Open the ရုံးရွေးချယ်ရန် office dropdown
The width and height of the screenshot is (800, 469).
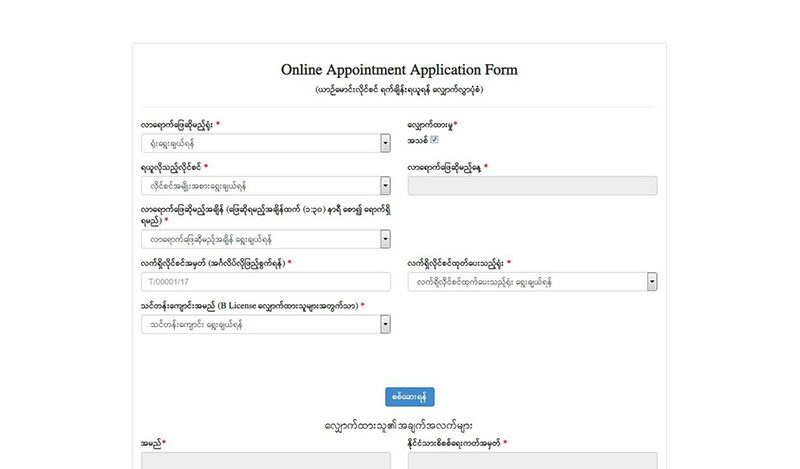pos(260,144)
